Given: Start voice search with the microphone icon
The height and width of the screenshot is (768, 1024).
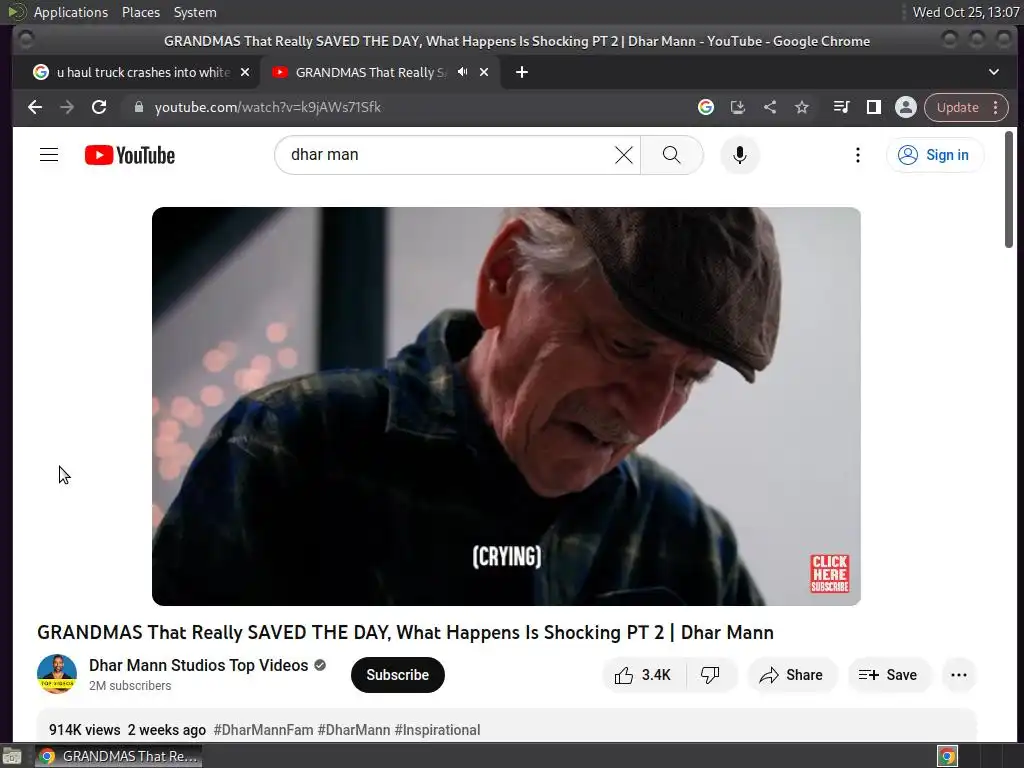Looking at the screenshot, I should click(x=739, y=155).
